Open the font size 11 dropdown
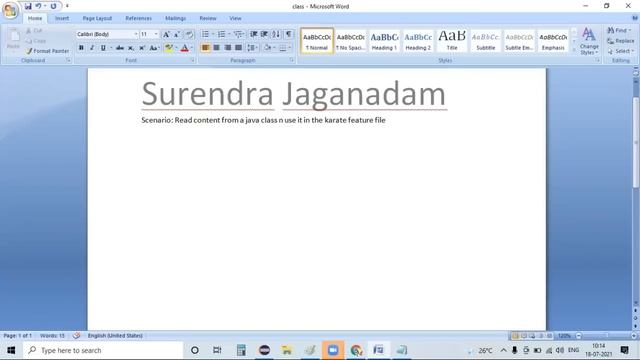Image resolution: width=640 pixels, height=360 pixels. (x=156, y=34)
